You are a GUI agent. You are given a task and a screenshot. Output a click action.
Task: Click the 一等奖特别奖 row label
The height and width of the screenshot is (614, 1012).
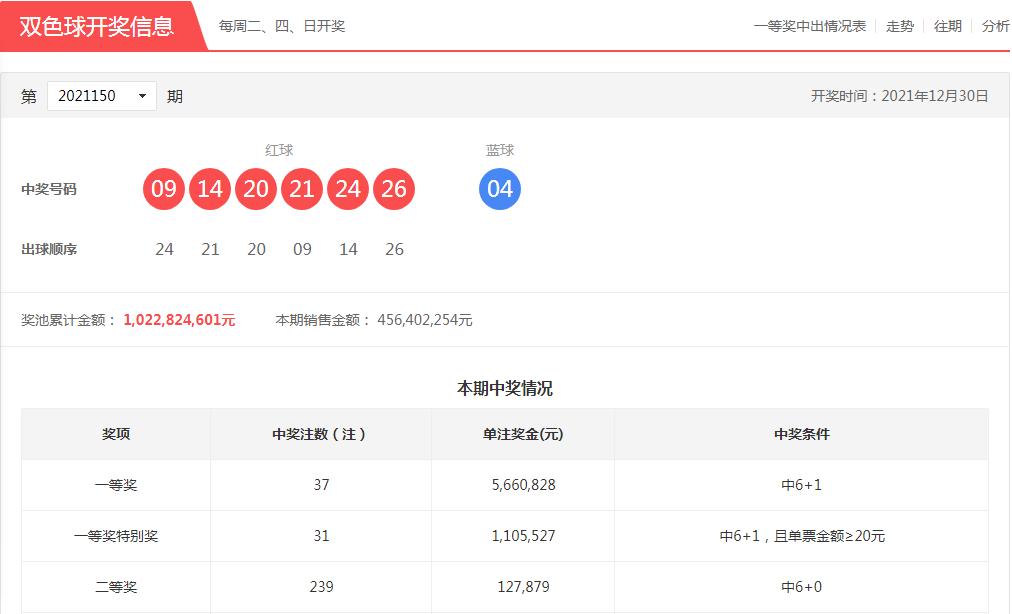coord(116,536)
